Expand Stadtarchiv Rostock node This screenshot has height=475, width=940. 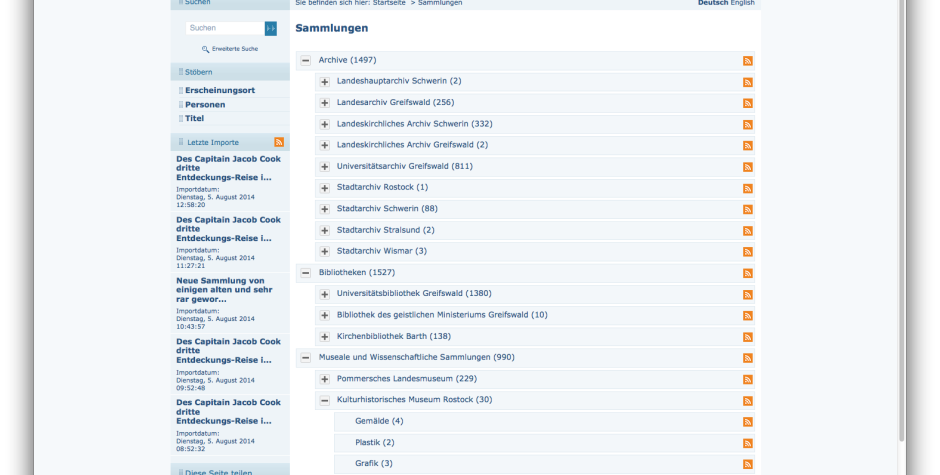(x=324, y=188)
